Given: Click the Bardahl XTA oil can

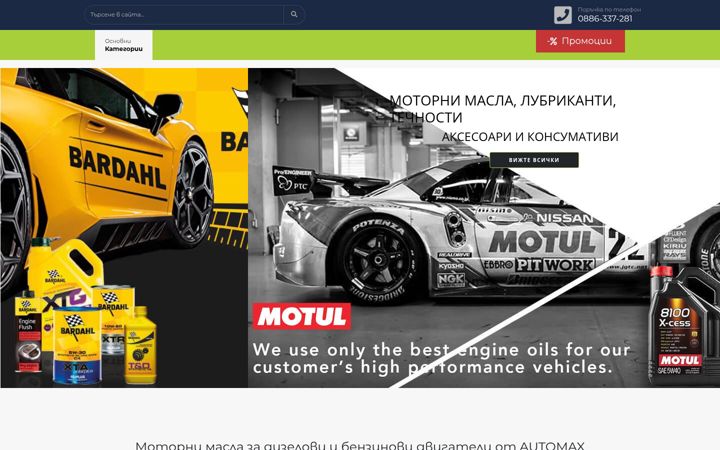Looking at the screenshot, I should tap(77, 346).
